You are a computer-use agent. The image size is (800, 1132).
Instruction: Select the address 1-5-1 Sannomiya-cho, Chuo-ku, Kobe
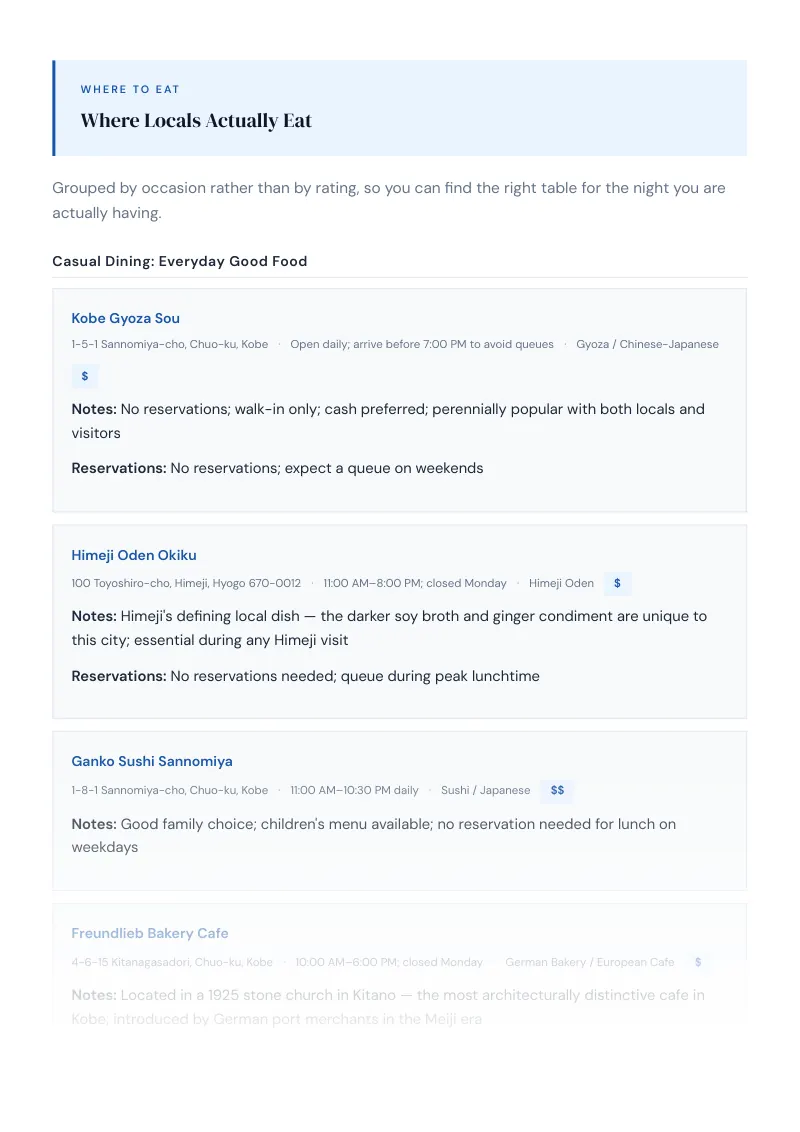click(170, 344)
